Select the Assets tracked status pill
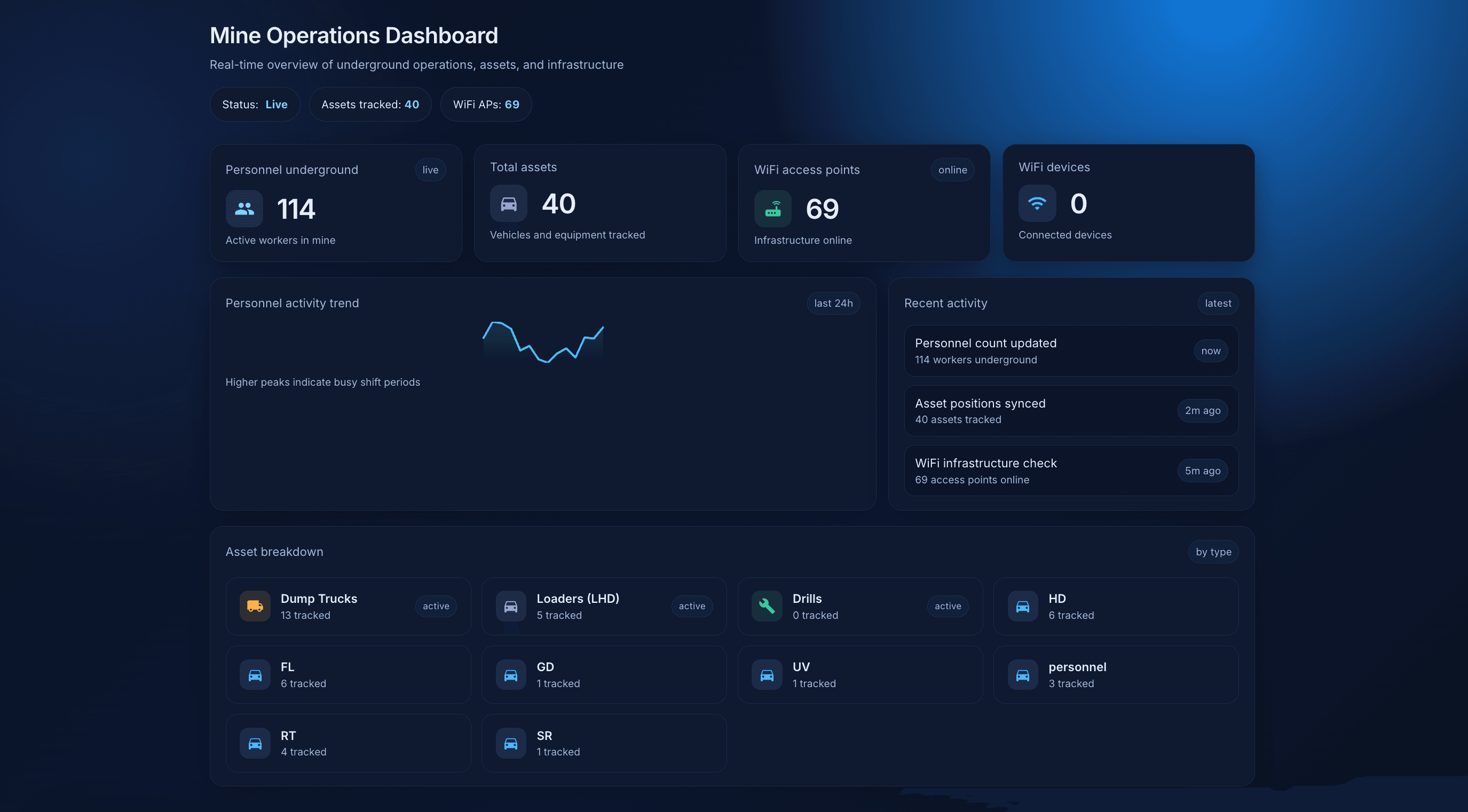This screenshot has width=1468, height=812. [370, 104]
